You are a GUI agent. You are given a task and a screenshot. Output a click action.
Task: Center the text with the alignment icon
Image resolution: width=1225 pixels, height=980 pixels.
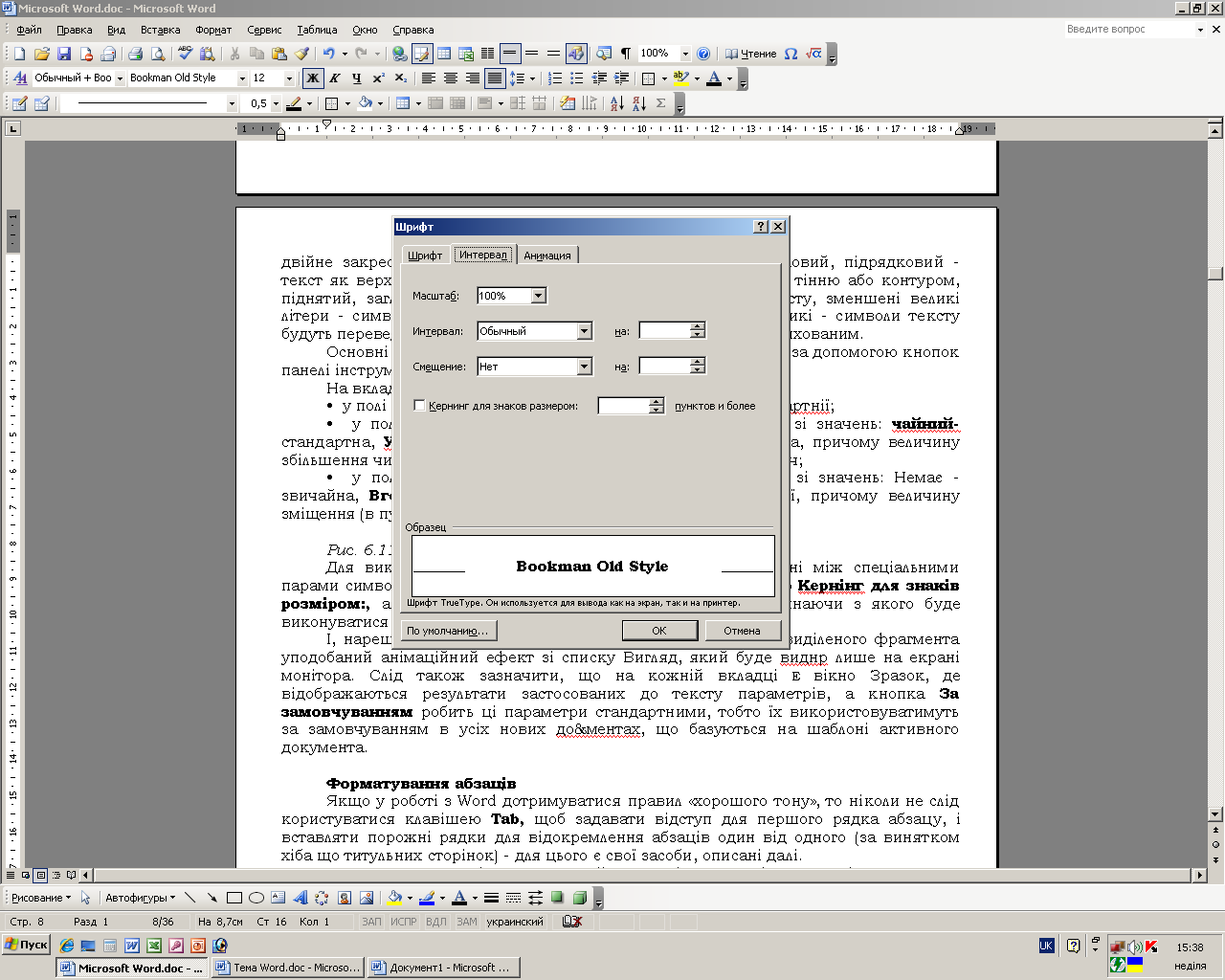[x=451, y=78]
